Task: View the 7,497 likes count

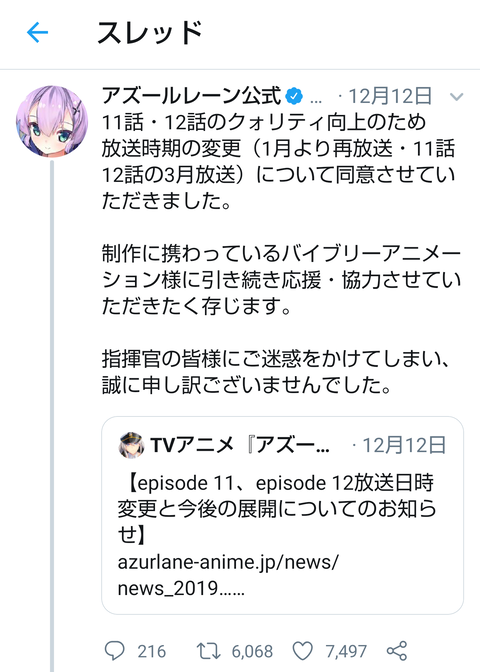Action: pyautogui.click(x=346, y=651)
